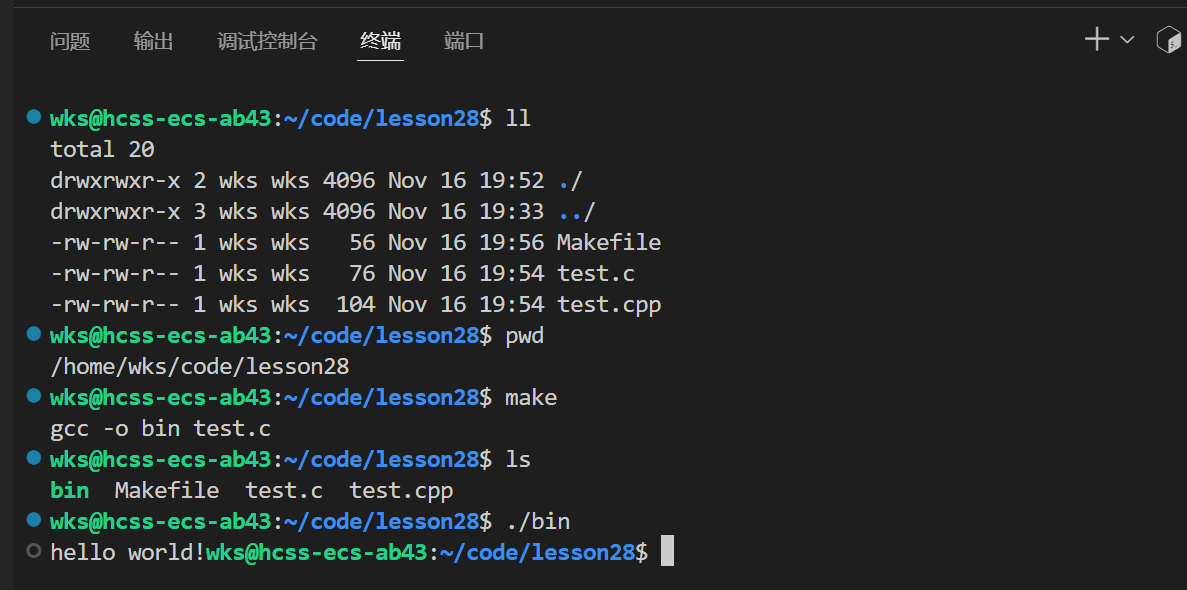Click the Makefile filename in the ls output

click(x=167, y=490)
